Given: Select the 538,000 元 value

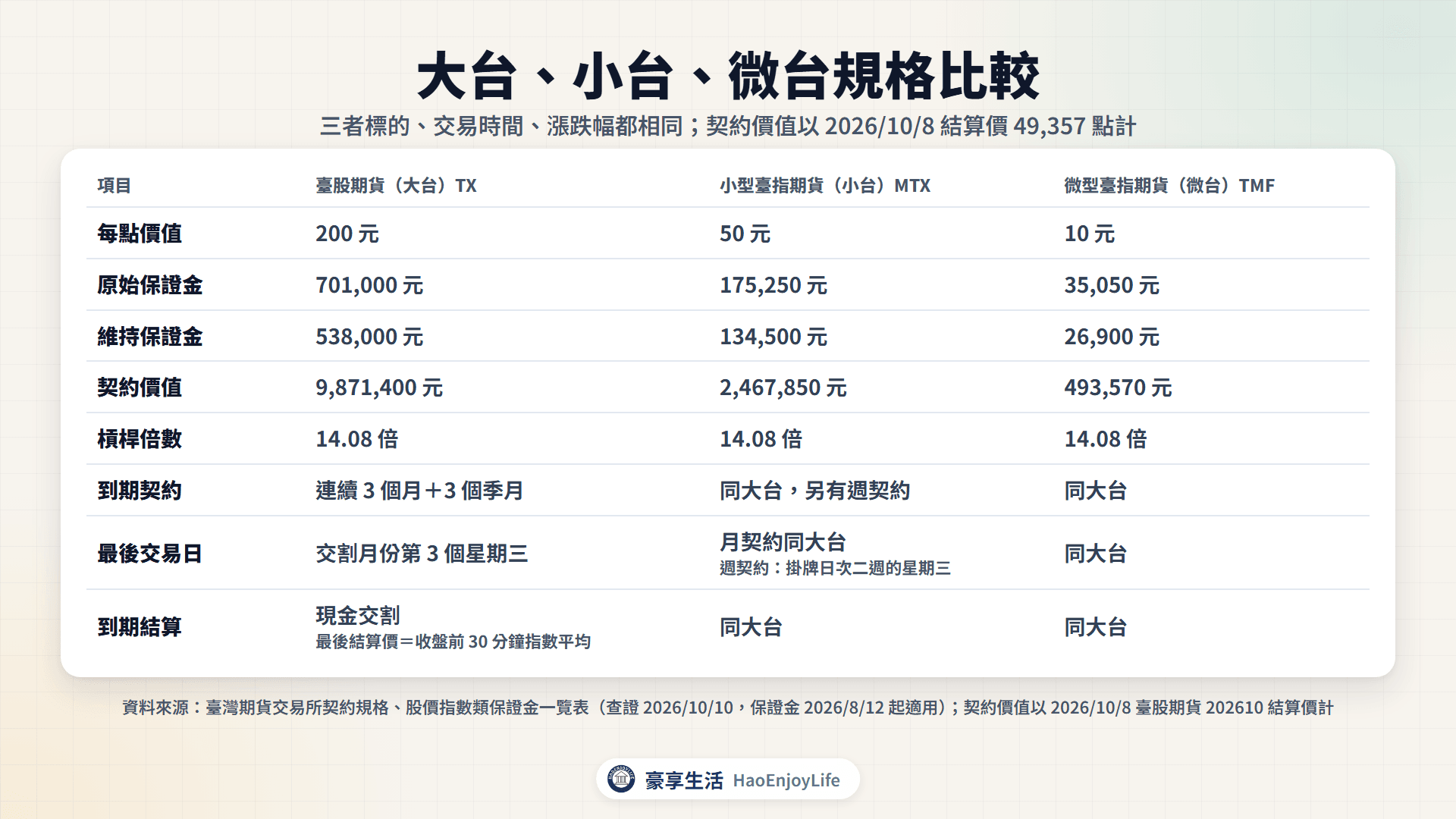Looking at the screenshot, I should pos(369,337).
